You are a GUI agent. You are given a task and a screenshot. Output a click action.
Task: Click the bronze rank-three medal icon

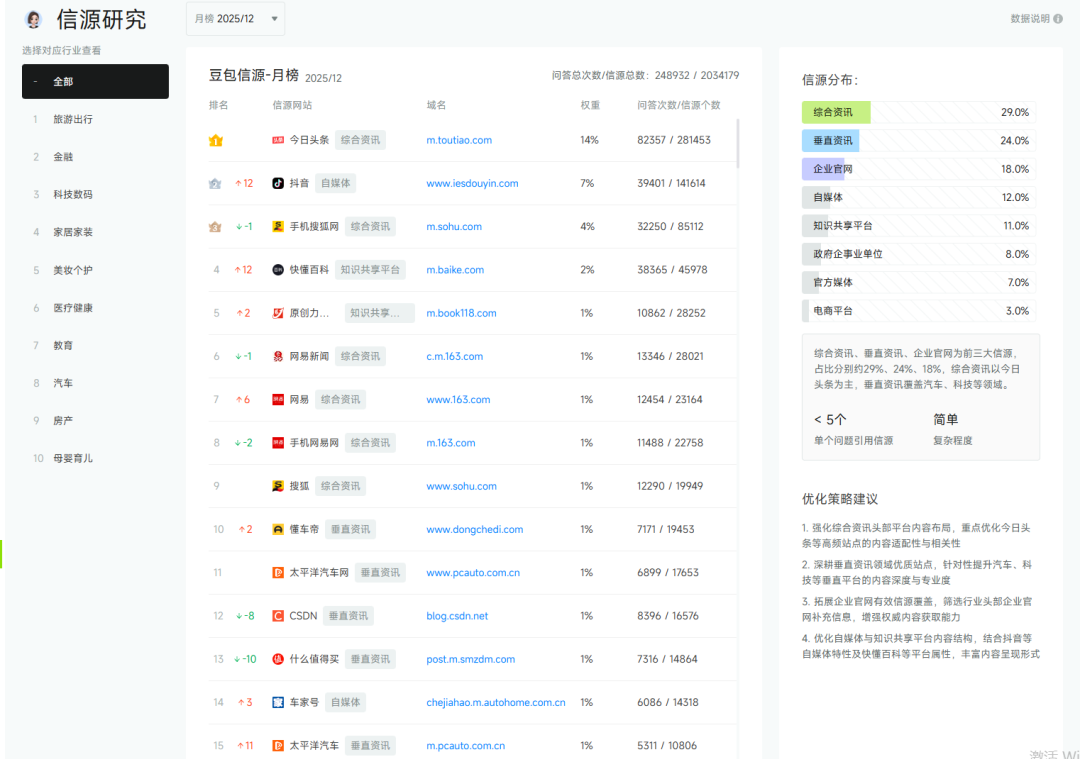click(215, 227)
